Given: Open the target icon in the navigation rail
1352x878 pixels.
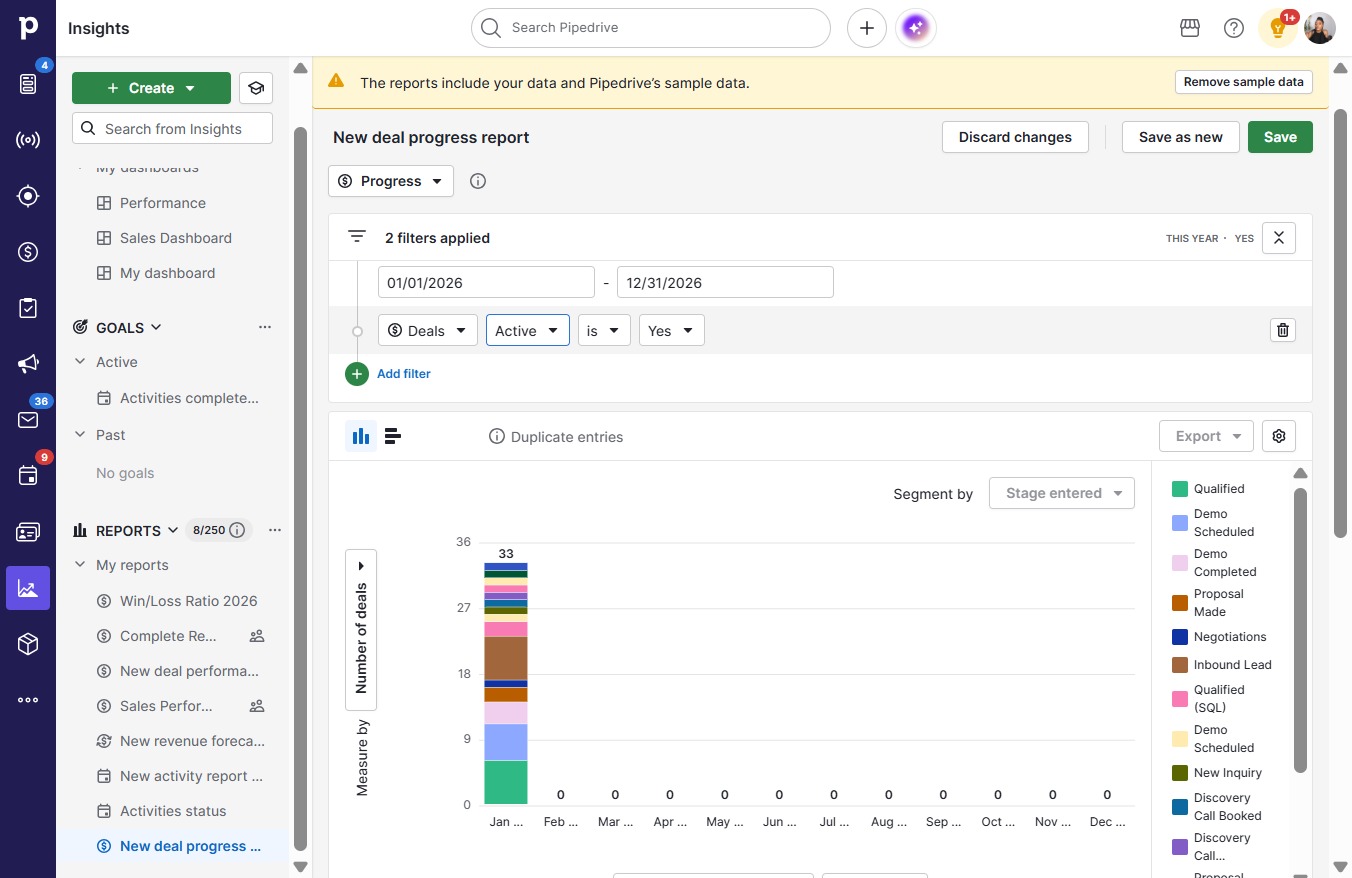Looking at the screenshot, I should tap(28, 196).
